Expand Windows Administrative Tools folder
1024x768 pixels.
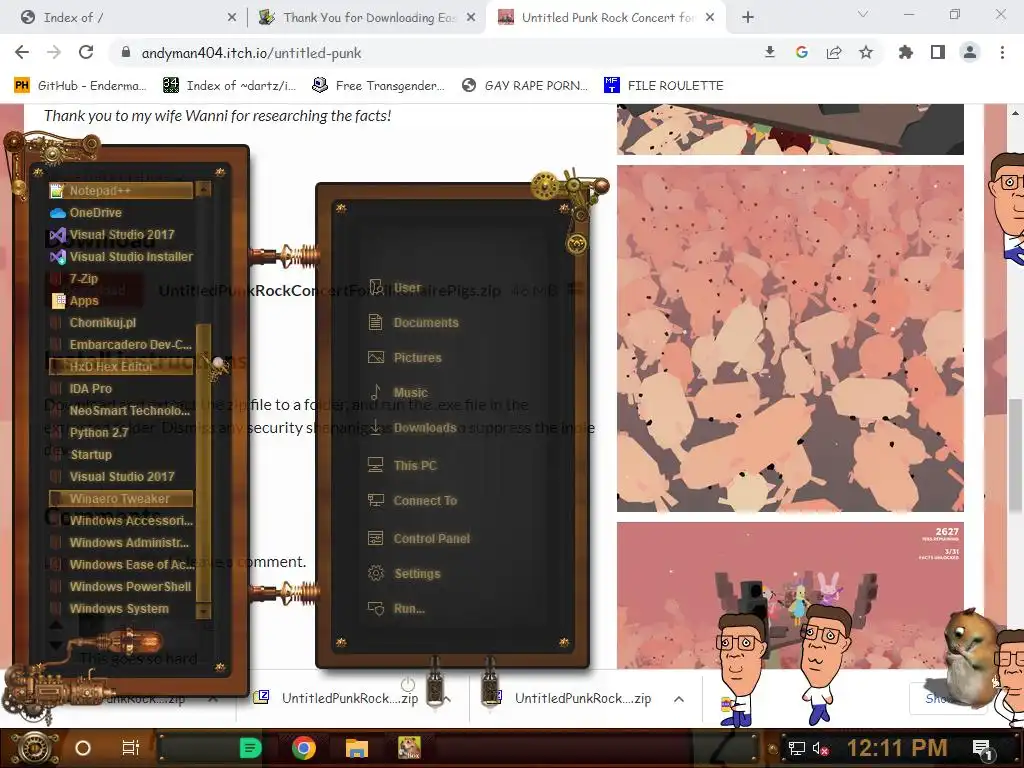tap(121, 543)
